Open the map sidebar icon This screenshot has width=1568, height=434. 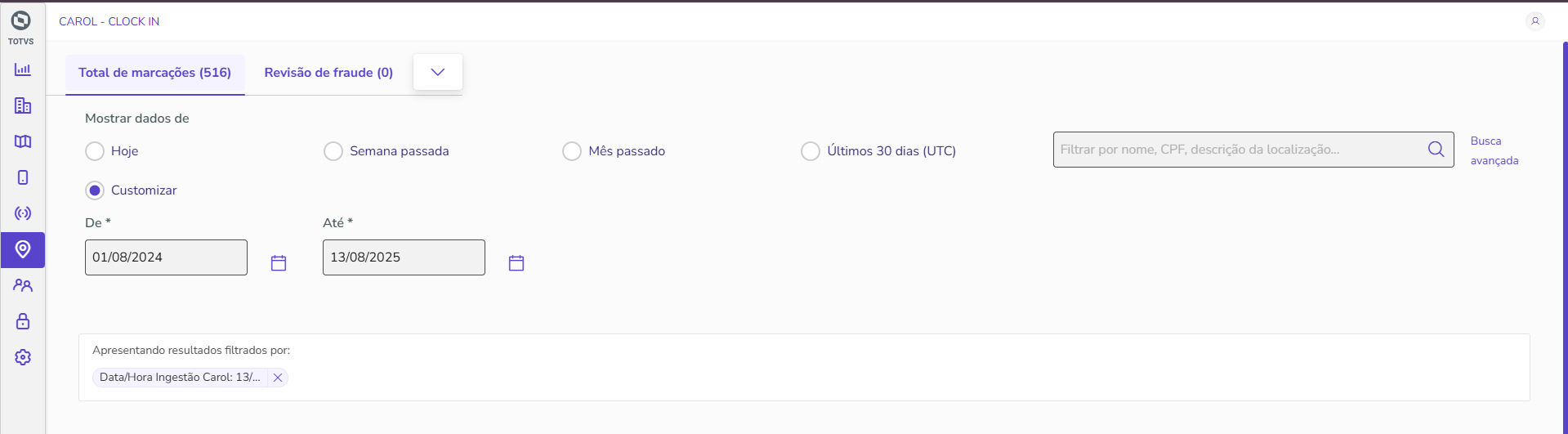click(23, 141)
